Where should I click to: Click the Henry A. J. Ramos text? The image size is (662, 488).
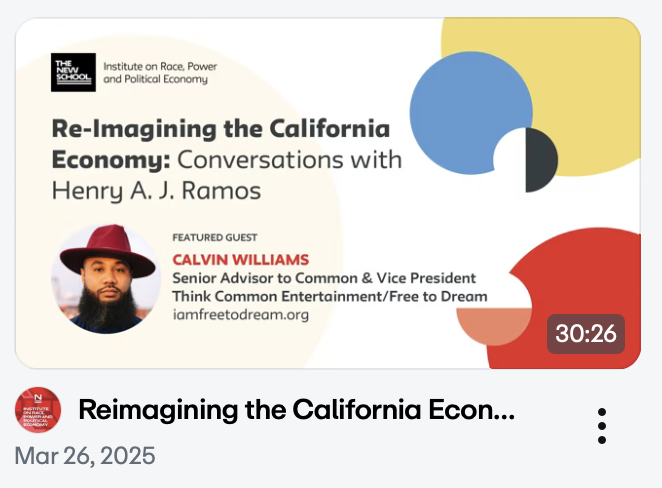click(x=156, y=191)
